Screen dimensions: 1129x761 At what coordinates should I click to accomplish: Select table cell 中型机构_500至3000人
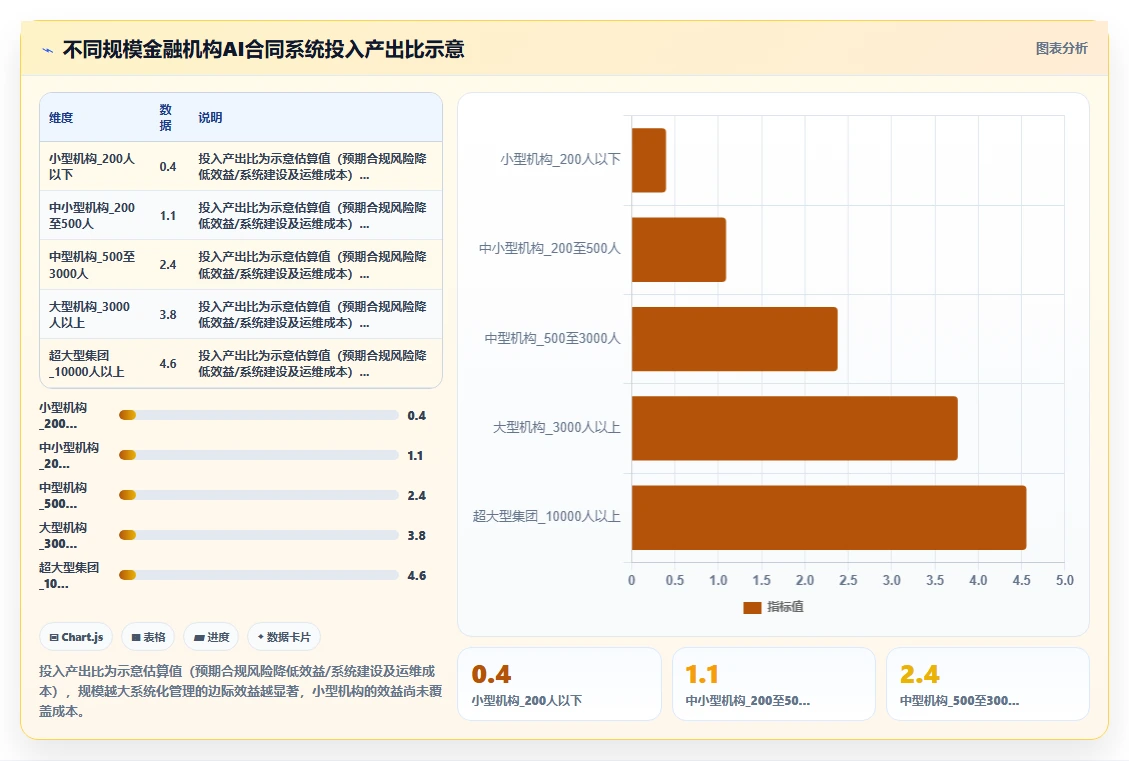92,265
